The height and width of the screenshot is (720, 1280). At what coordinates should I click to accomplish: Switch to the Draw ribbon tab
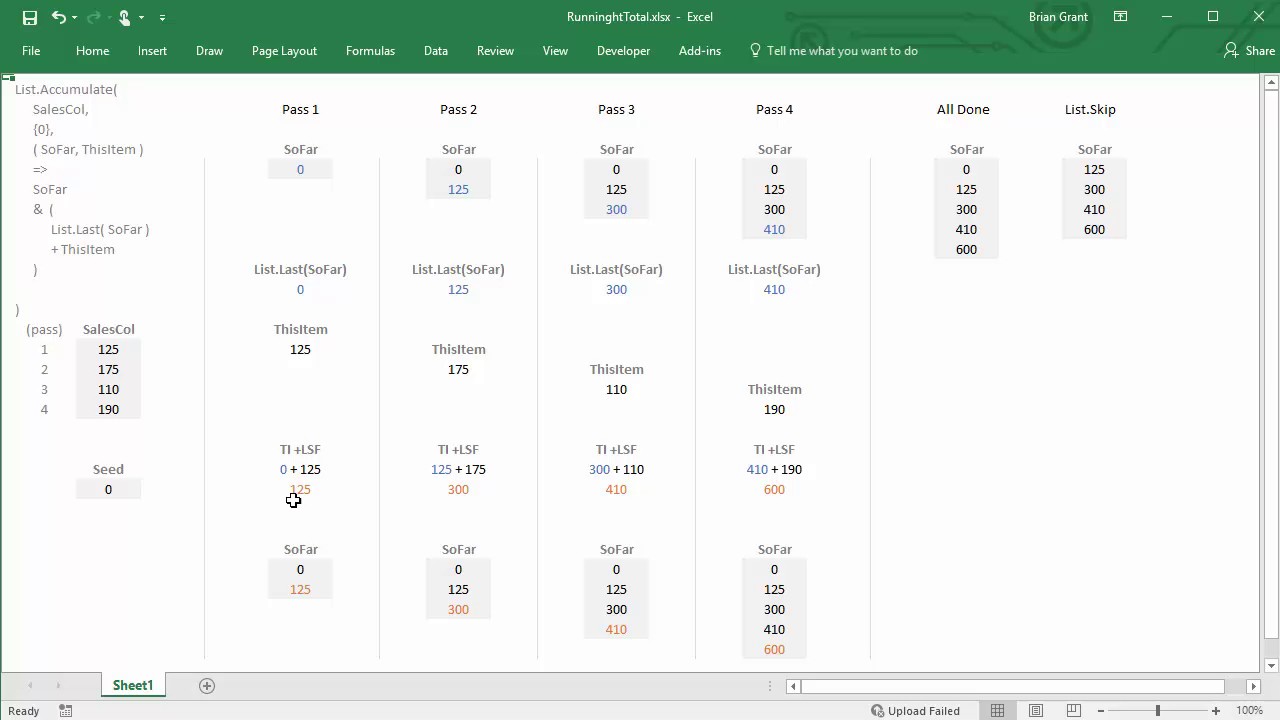209,51
